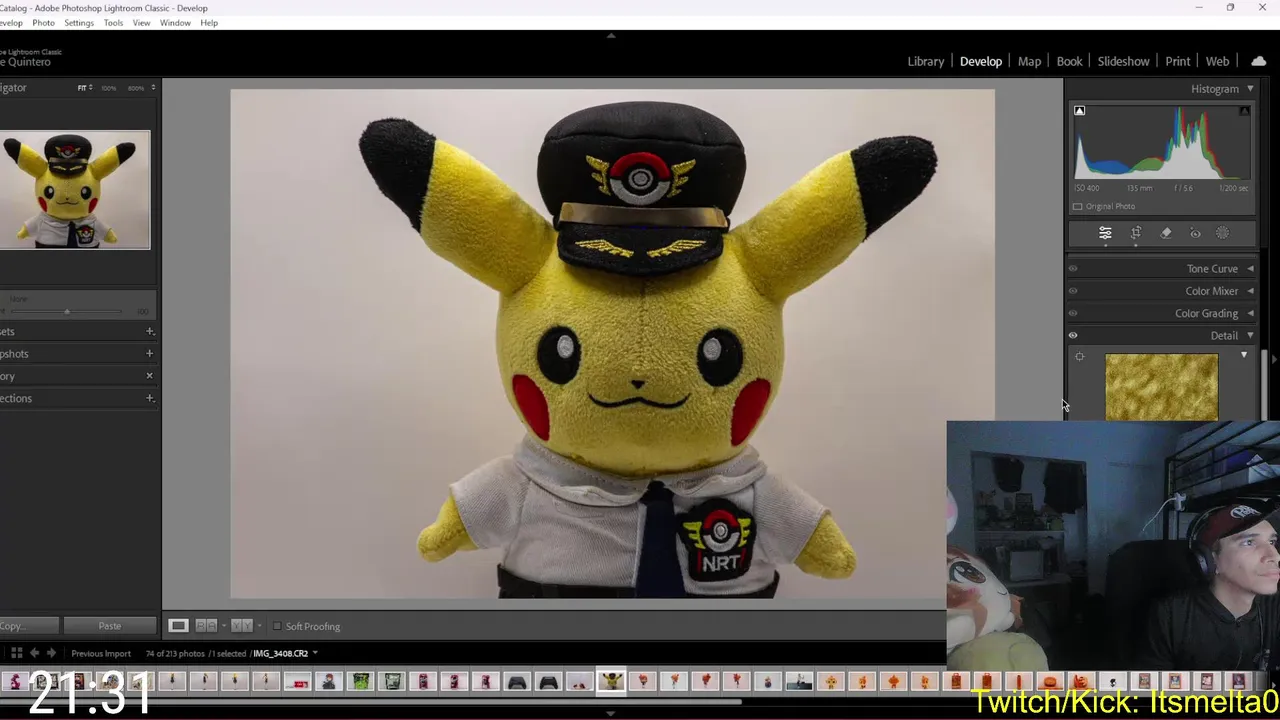This screenshot has height=720, width=1280.
Task: Check the Original Photo box
Action: (x=1077, y=206)
